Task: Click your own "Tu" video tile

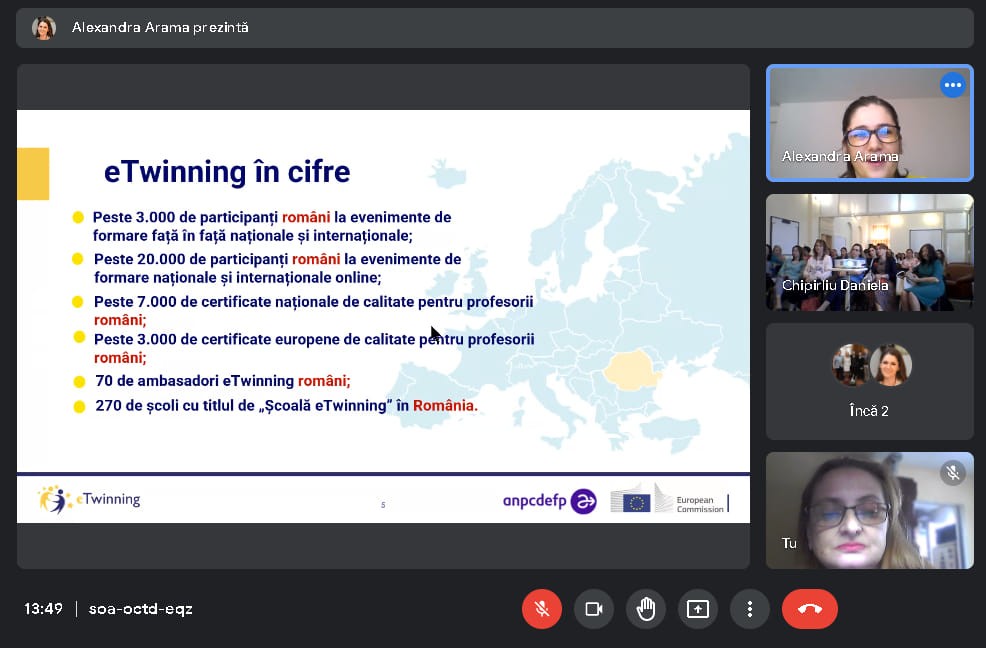Action: point(870,511)
